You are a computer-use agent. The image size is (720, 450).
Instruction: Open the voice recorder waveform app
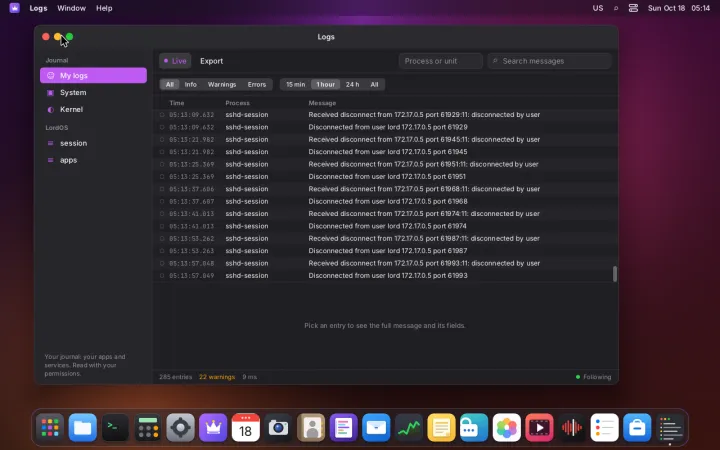click(x=572, y=428)
